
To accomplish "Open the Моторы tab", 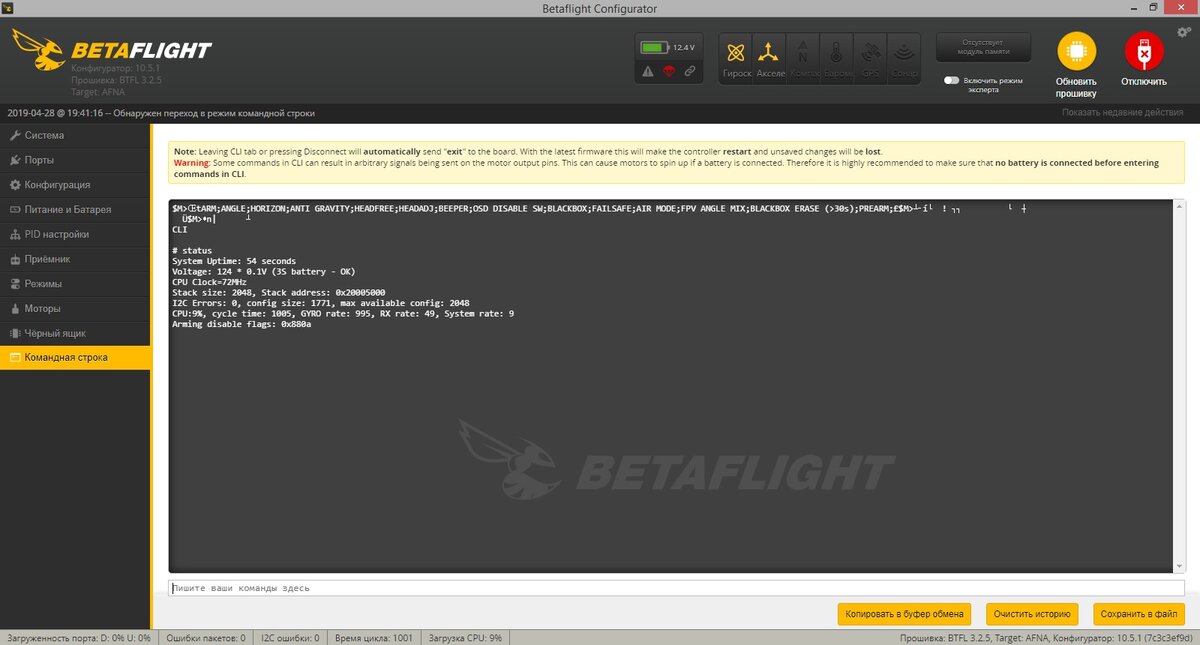I will click(75, 308).
